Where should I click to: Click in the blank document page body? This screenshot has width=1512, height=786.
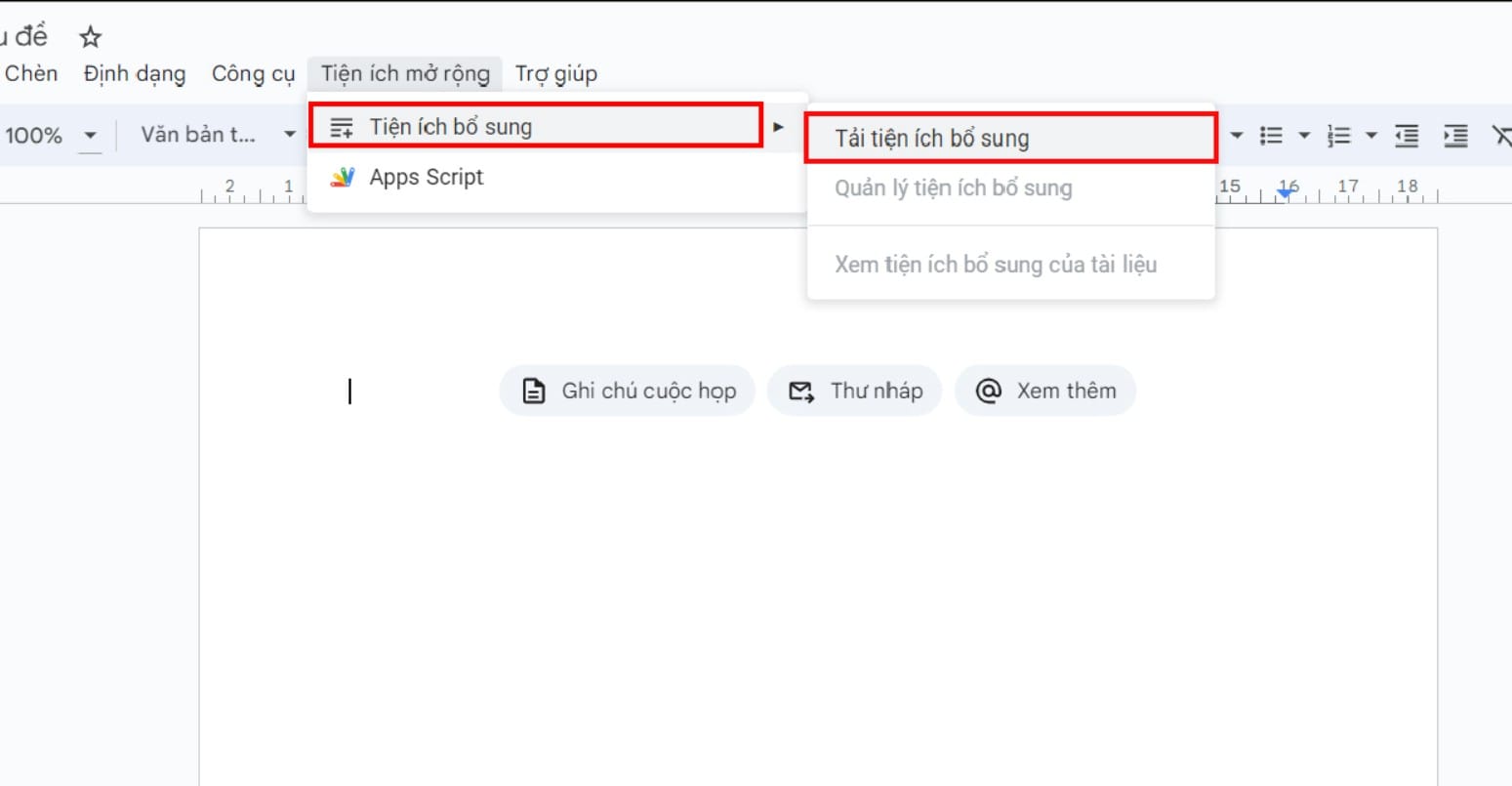(818, 586)
